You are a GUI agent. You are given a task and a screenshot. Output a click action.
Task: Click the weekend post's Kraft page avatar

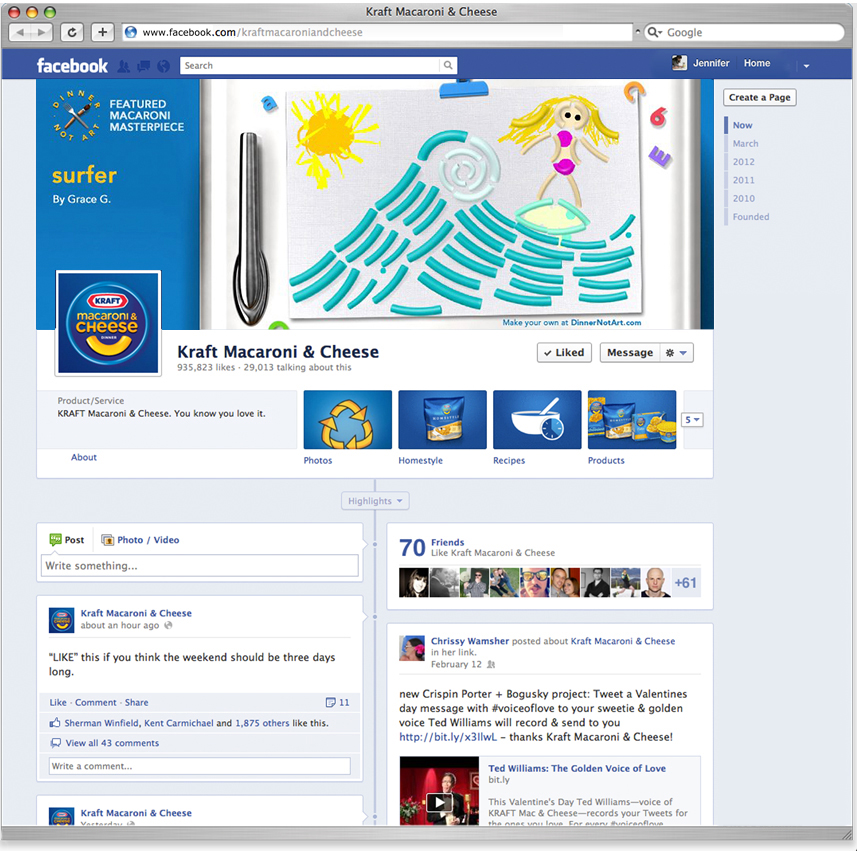point(62,620)
